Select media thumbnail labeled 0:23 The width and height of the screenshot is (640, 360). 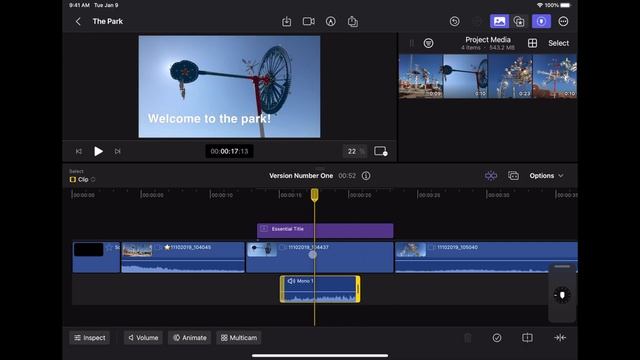[510, 76]
